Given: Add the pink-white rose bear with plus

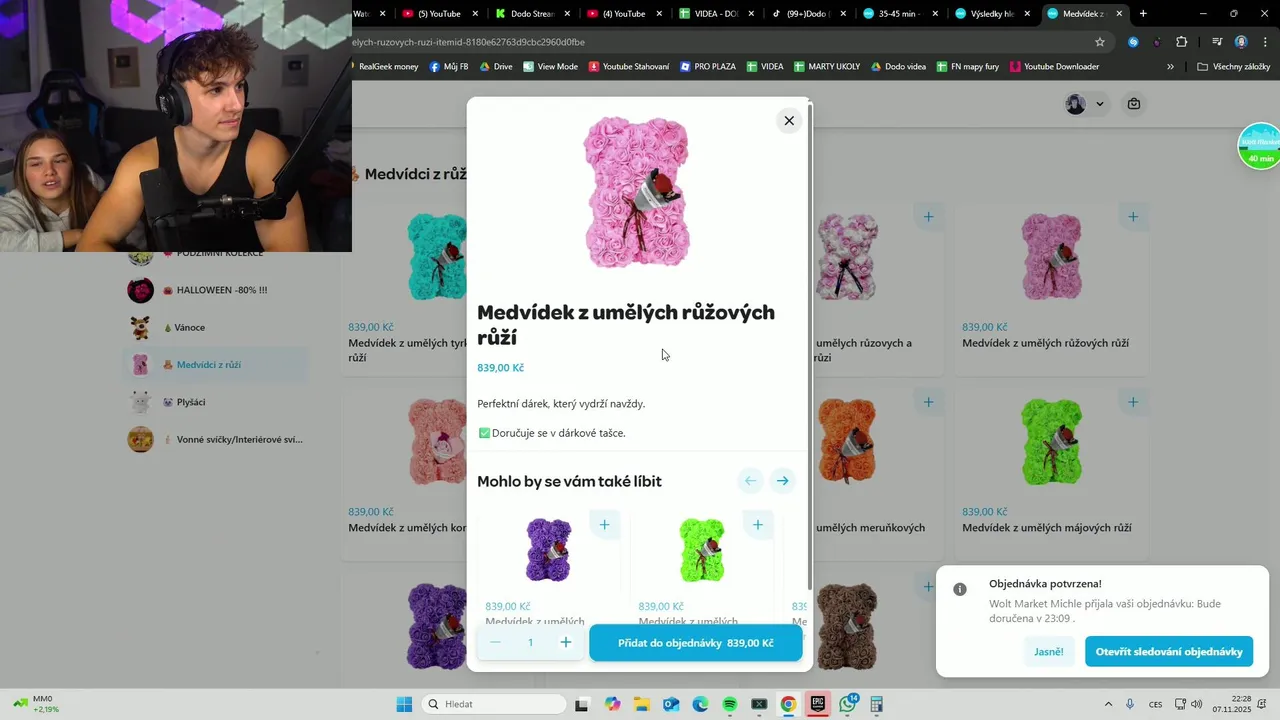Looking at the screenshot, I should pos(928,217).
